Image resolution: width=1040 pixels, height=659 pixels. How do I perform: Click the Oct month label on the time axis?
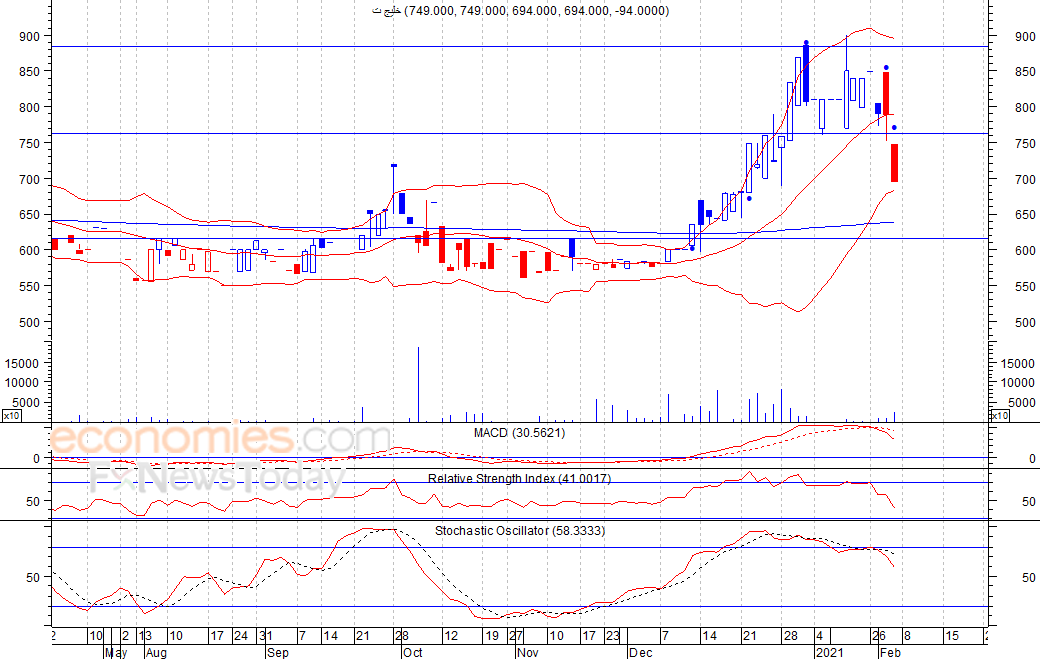coord(413,652)
